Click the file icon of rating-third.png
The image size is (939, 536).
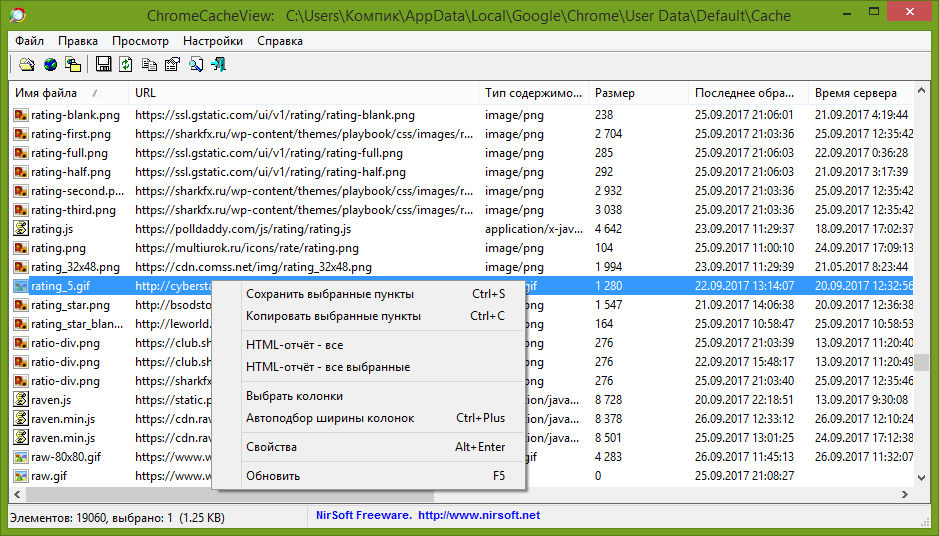click(x=21, y=210)
